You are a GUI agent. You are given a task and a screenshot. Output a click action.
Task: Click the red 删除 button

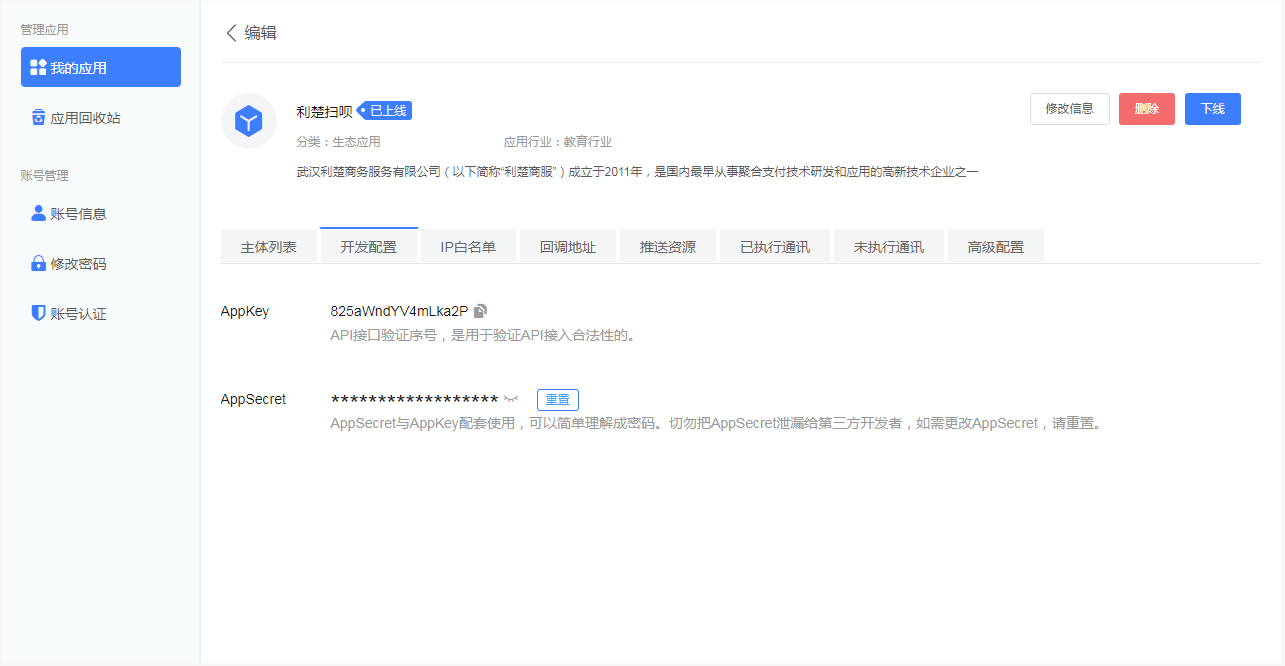coord(1146,109)
